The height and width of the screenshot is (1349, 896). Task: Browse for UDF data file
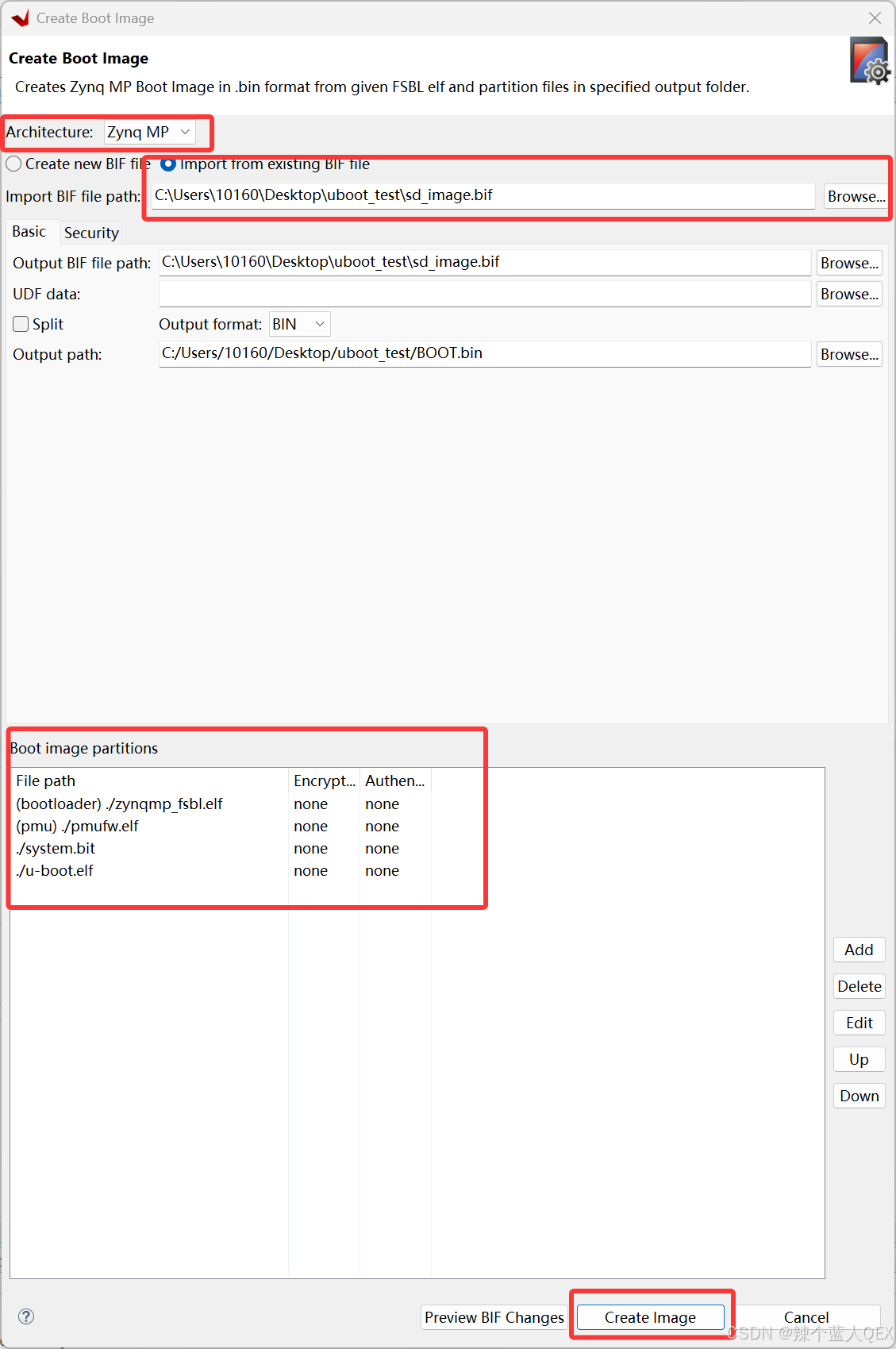tap(849, 294)
